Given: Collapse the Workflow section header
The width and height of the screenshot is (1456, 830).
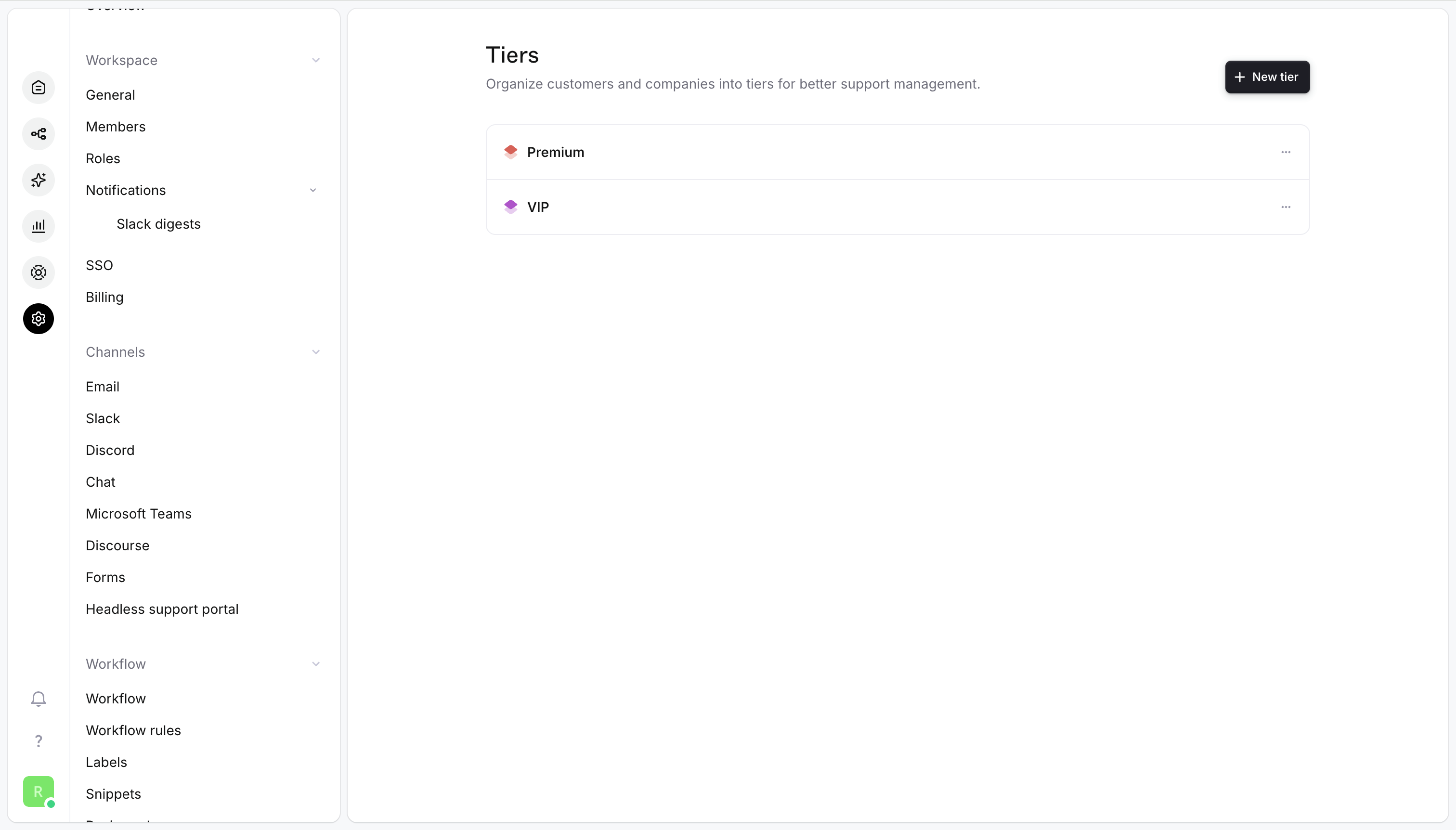Looking at the screenshot, I should 315,664.
